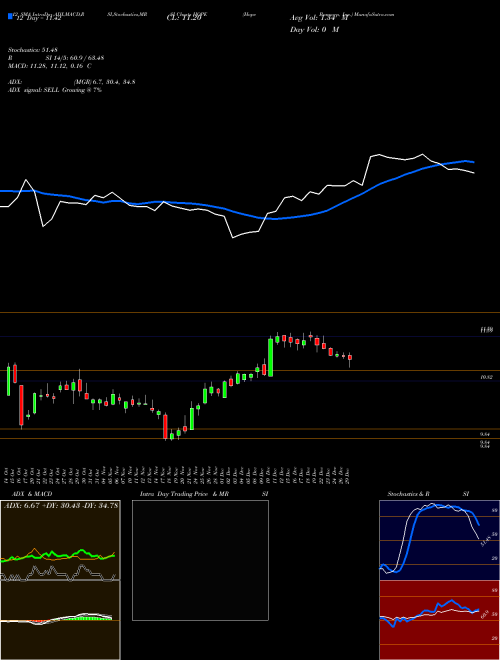Image resolution: width=500 pixels, height=660 pixels.
Task: Click the ADX (MGR) 6.7, 30.4, 34.8 line
Action: pyautogui.click(x=72, y=82)
